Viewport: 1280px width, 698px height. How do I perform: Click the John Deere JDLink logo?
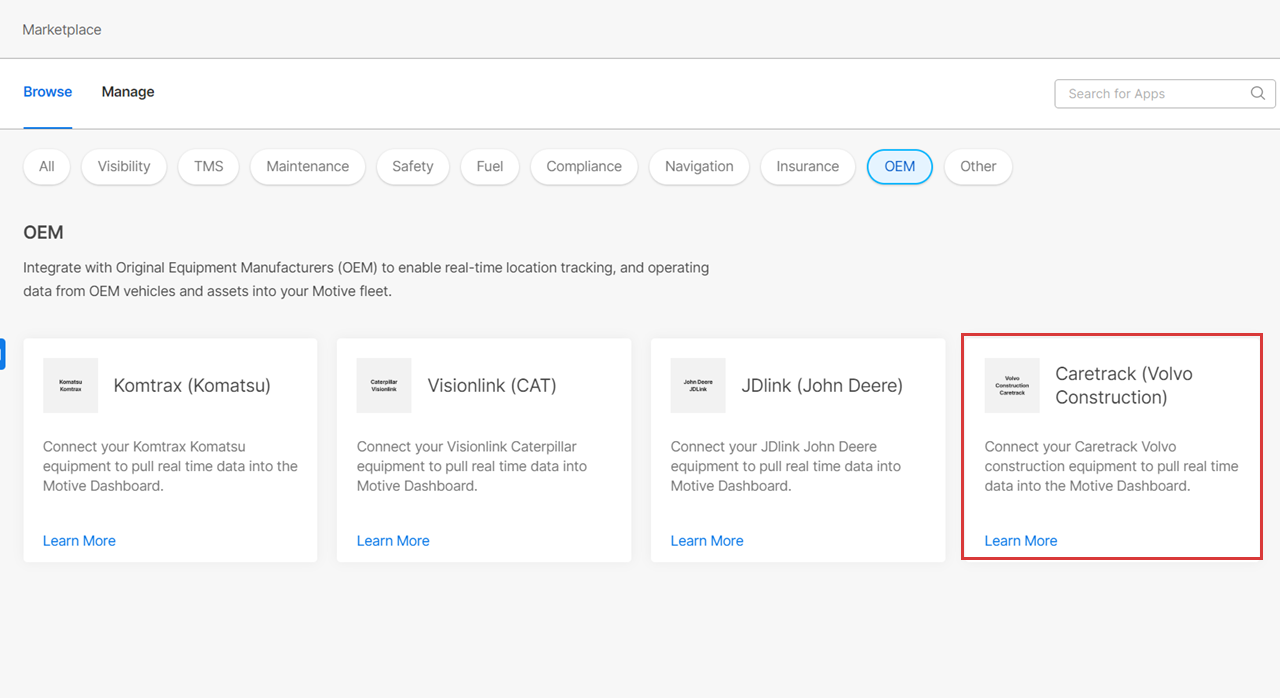coord(698,385)
